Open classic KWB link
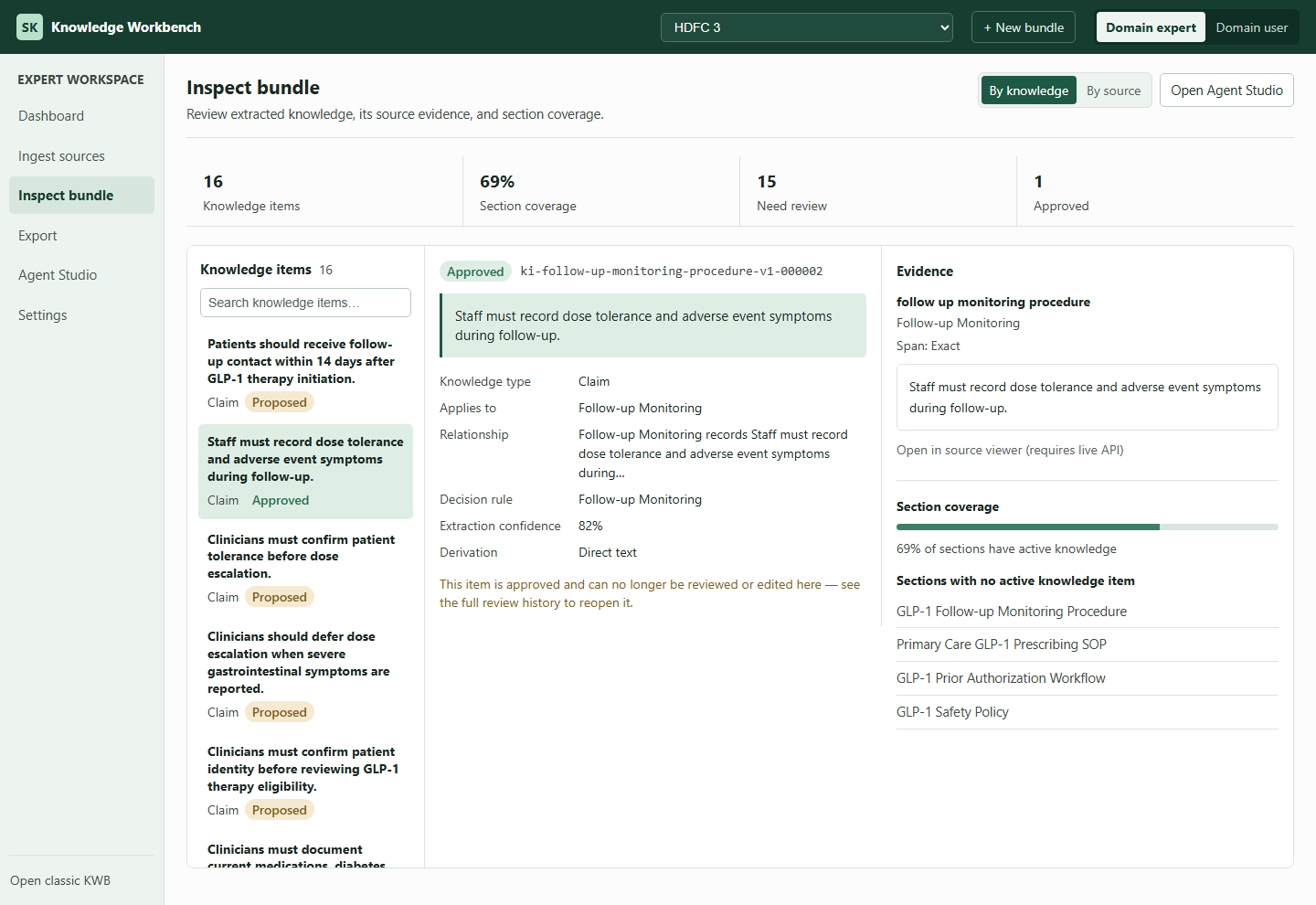This screenshot has height=905, width=1316. coord(60,880)
